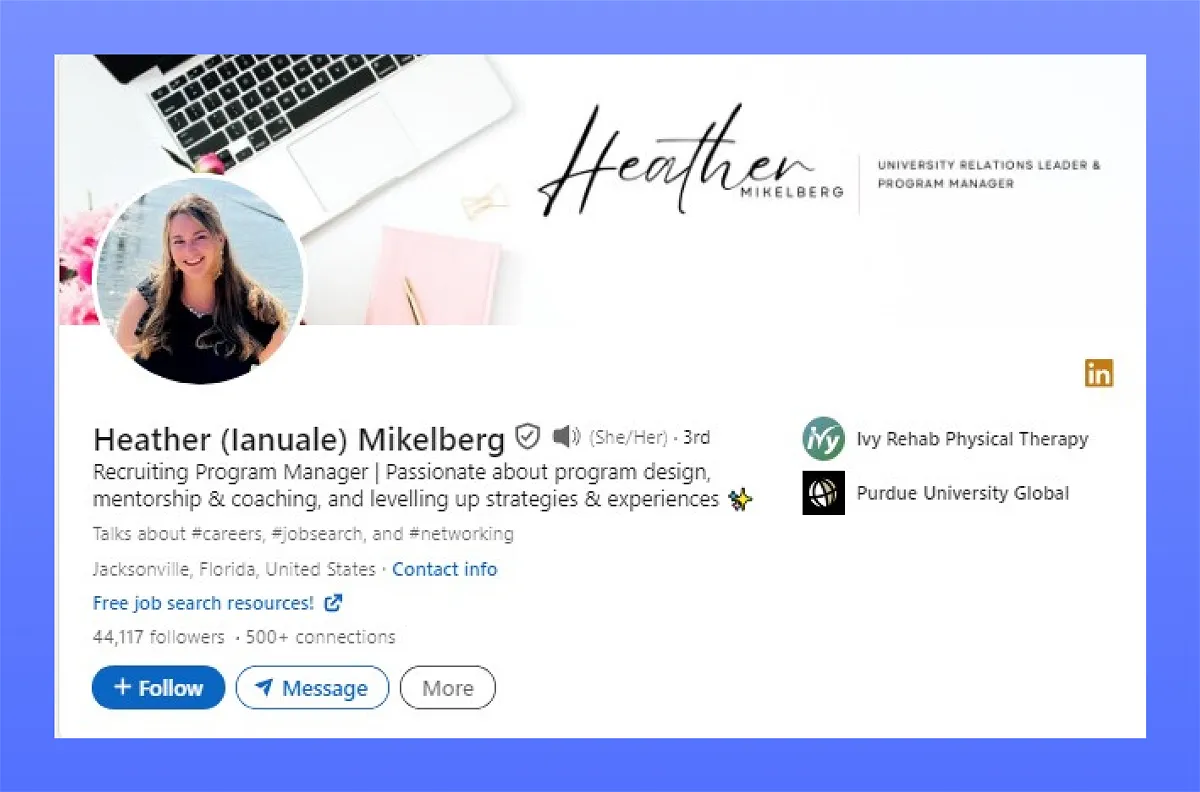Screen dimensions: 1200x792
Task: Click the Heather (Ianuale) Mikelberg name heading
Action: click(x=299, y=438)
